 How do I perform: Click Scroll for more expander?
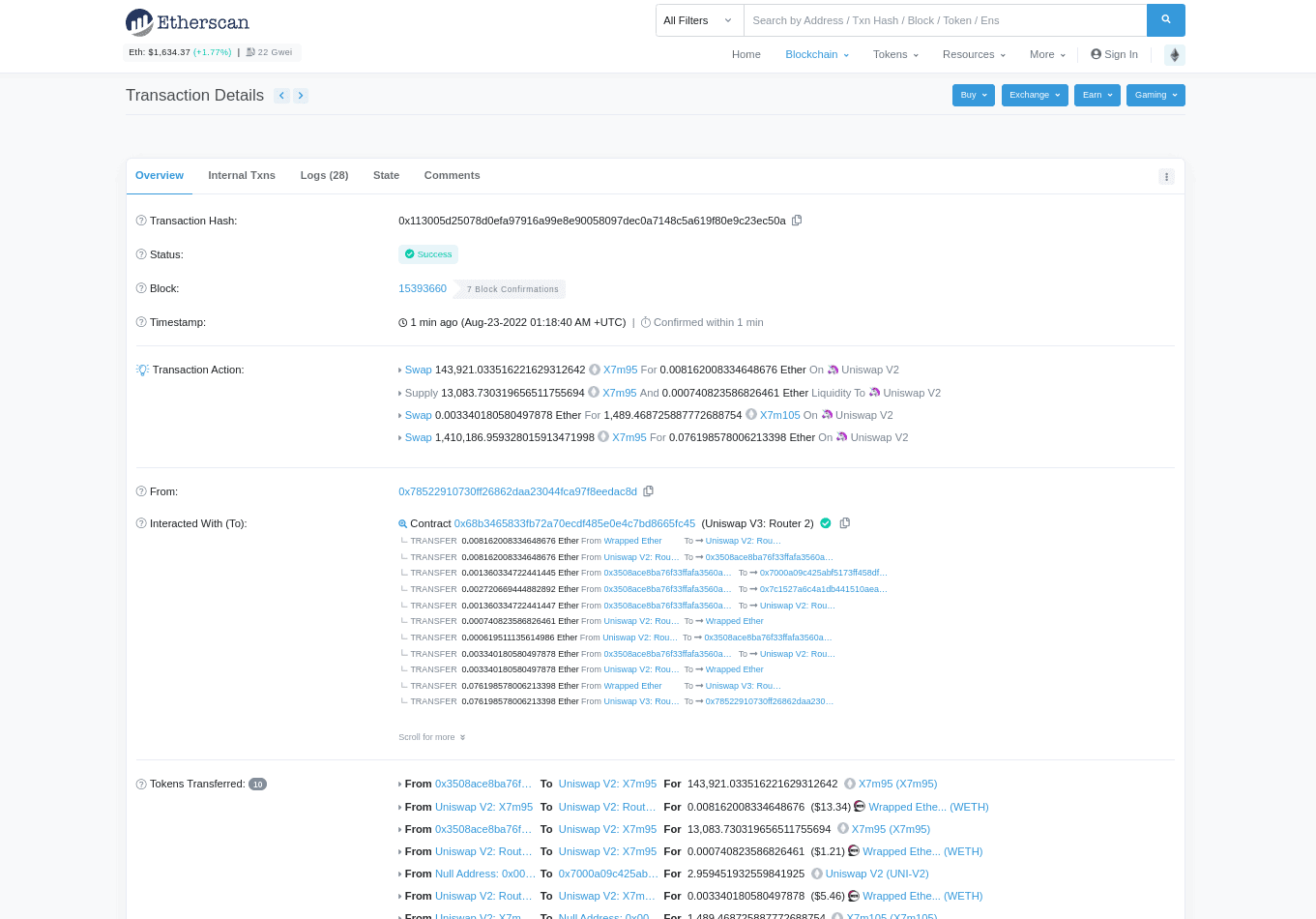point(432,737)
